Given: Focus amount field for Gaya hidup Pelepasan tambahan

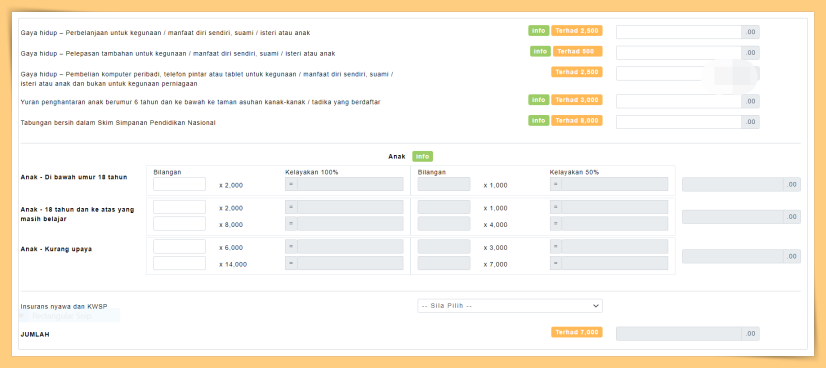Looking at the screenshot, I should point(678,53).
